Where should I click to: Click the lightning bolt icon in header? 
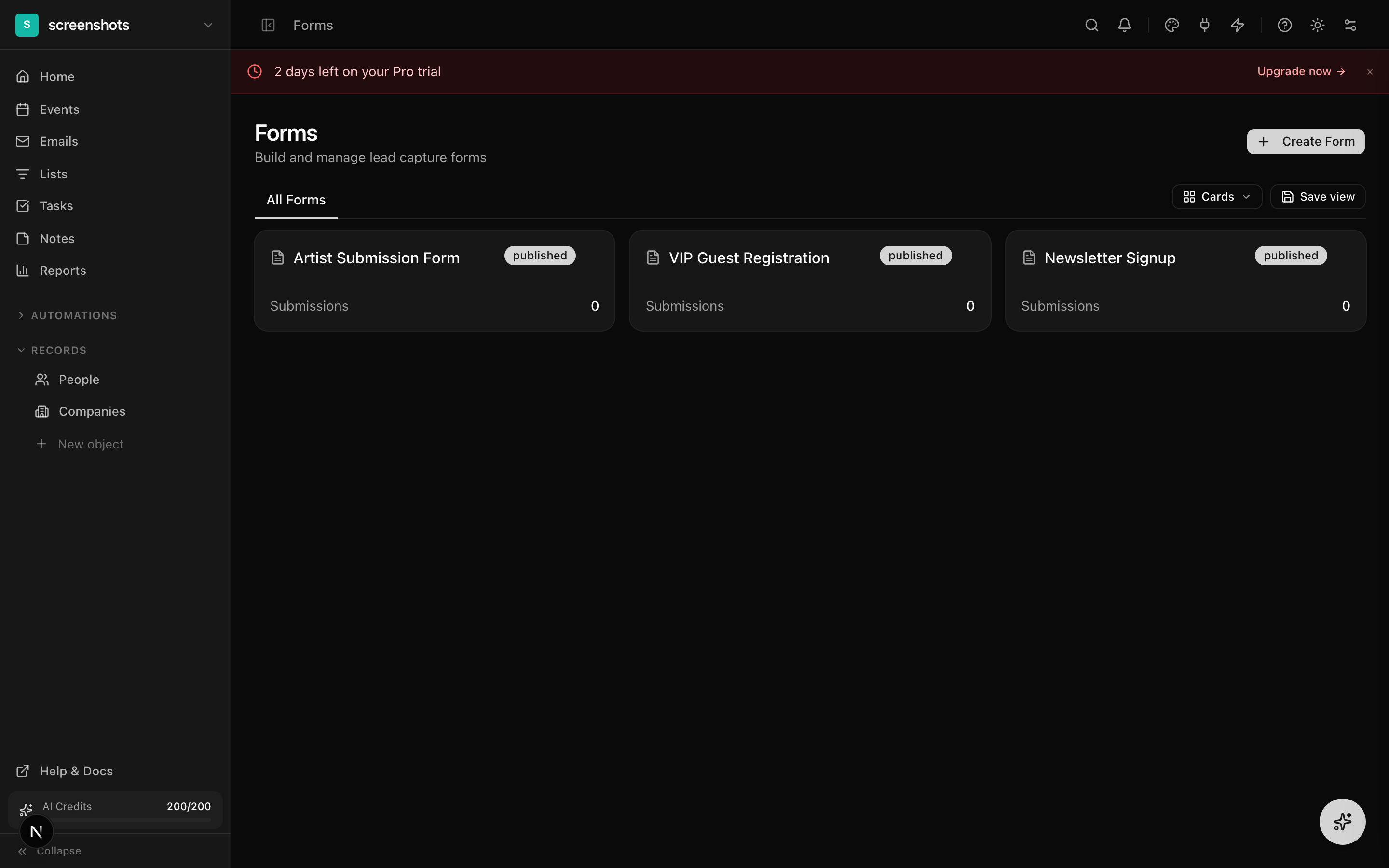(x=1237, y=25)
